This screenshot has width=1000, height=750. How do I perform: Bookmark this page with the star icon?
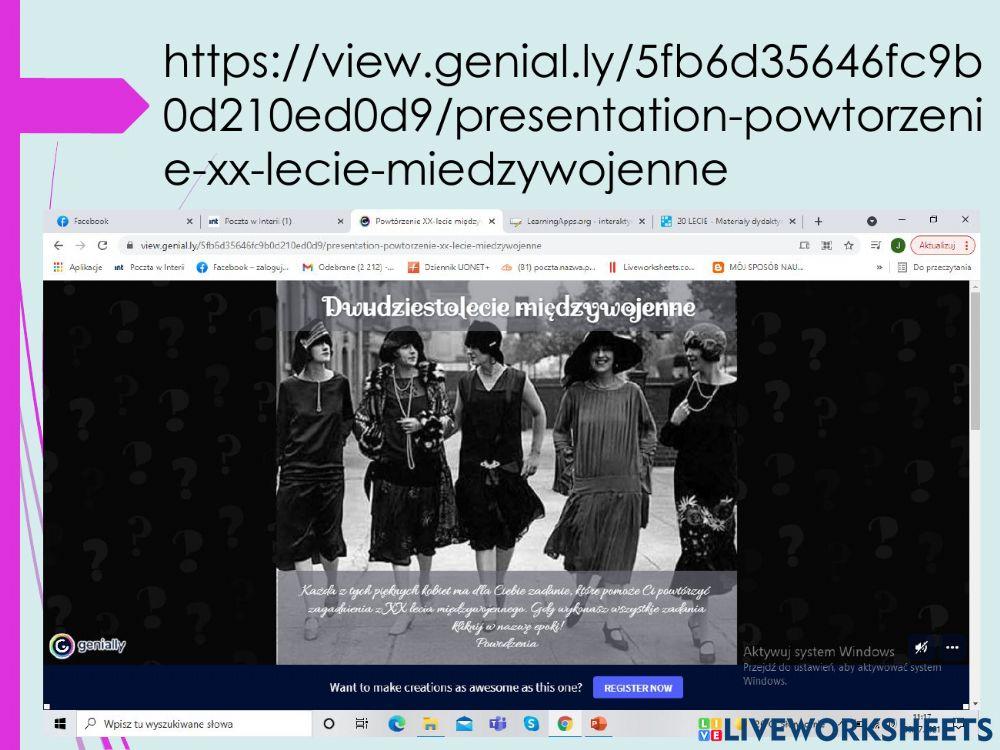(x=849, y=245)
